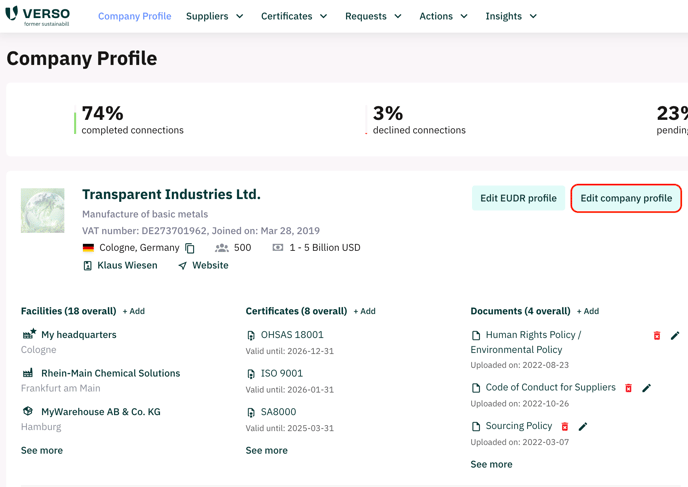Click the ISO 9001 certificate file icon

[x=251, y=374]
